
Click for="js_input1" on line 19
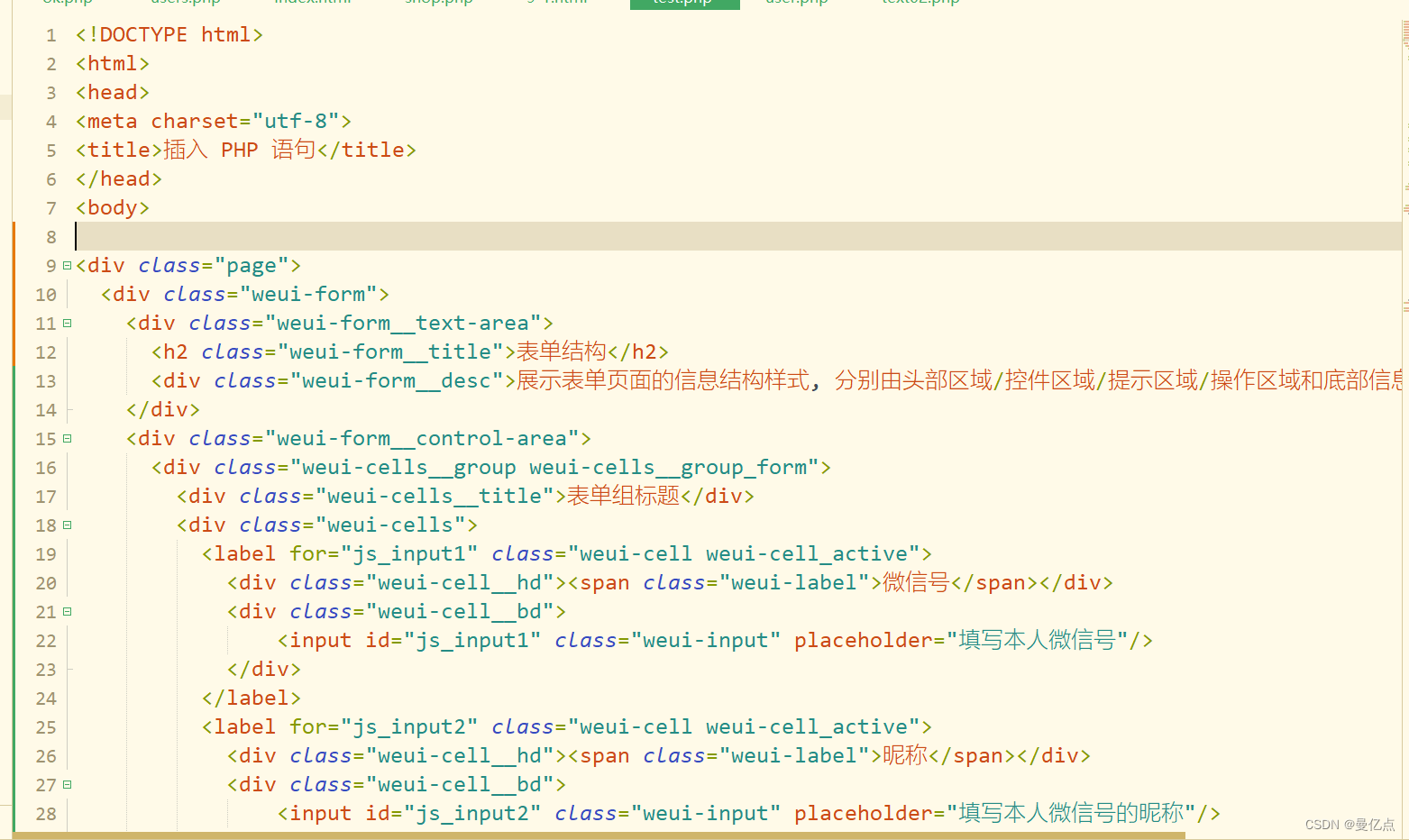[x=384, y=554]
